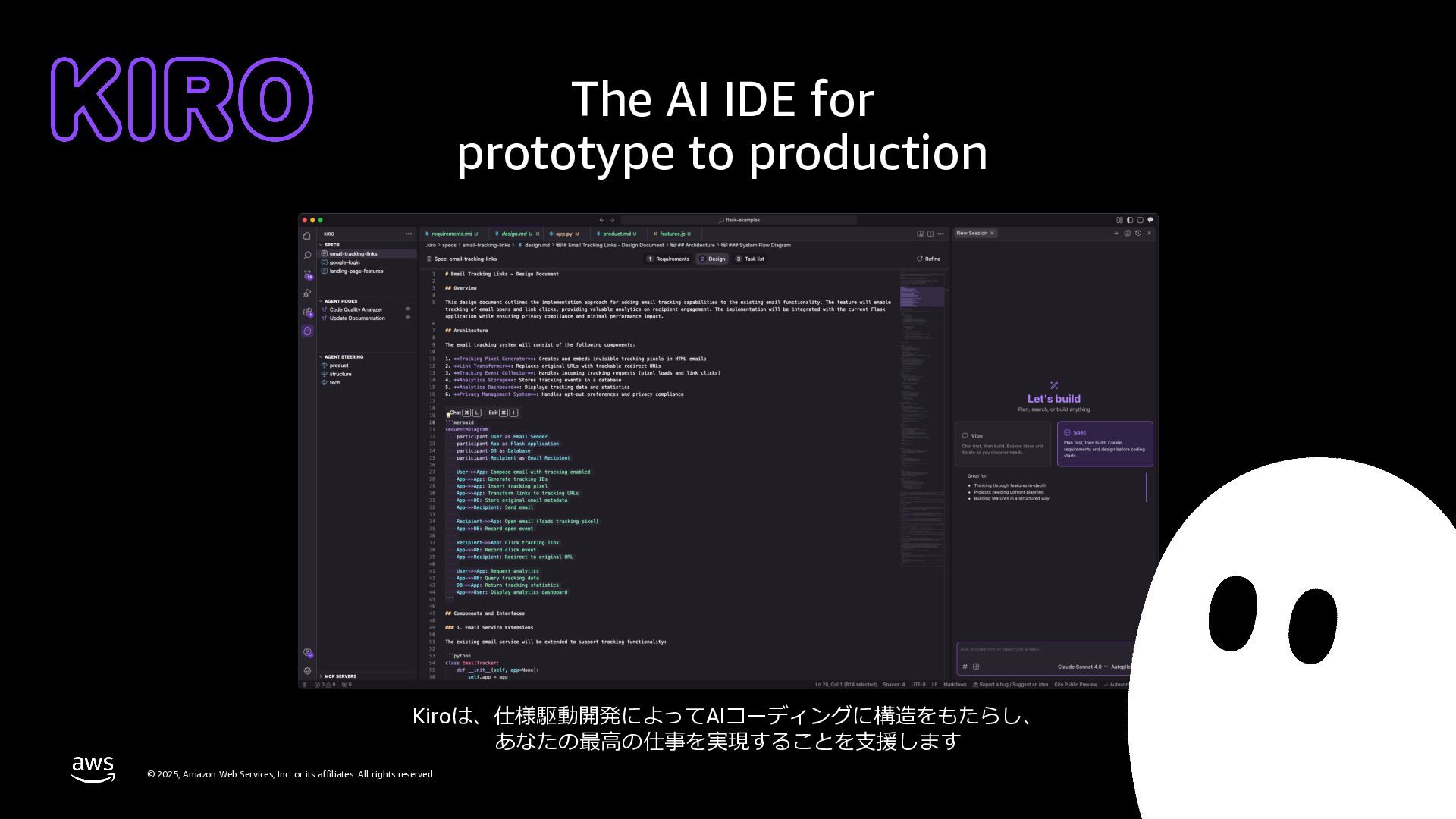Switch to the Requirements spec step
The width and height of the screenshot is (1456, 819).
(668, 259)
